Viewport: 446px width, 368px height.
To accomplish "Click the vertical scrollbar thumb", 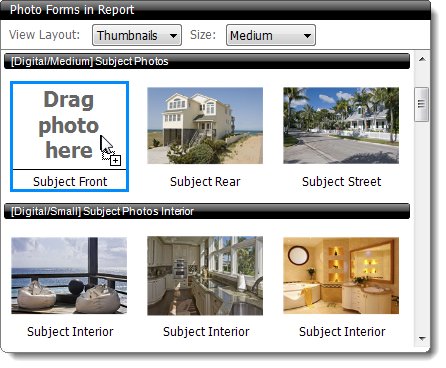I will tap(422, 104).
